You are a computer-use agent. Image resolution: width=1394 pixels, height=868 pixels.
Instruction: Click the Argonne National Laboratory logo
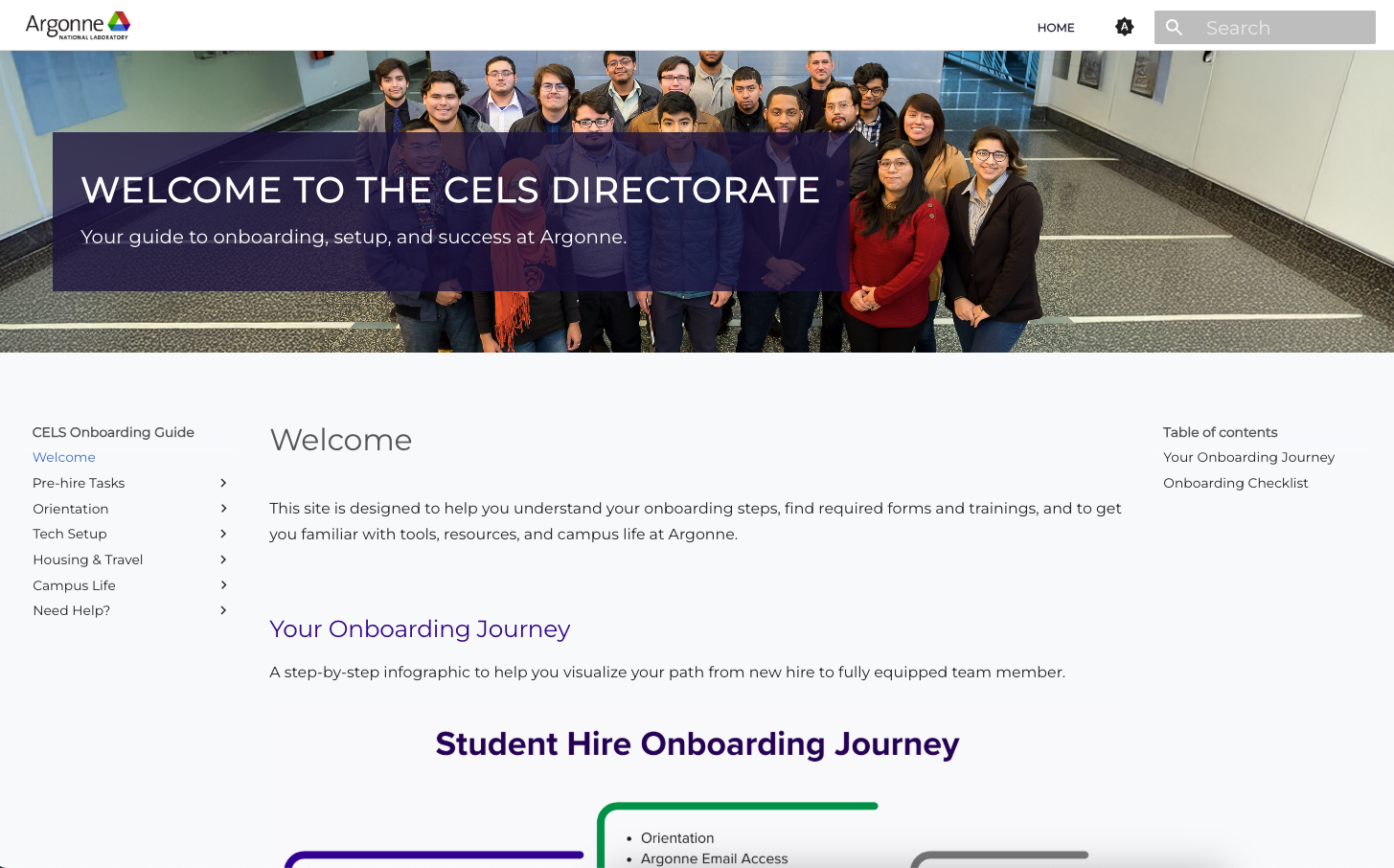click(77, 25)
